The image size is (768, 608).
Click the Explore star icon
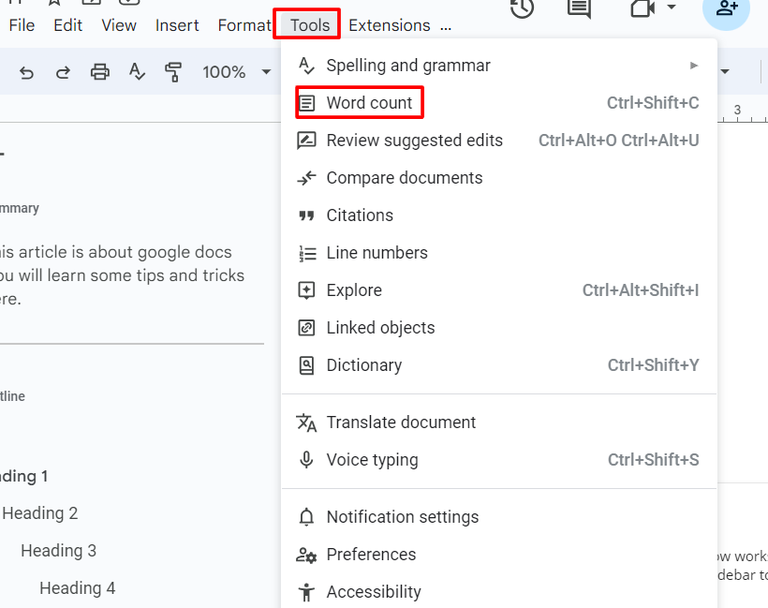coord(307,291)
